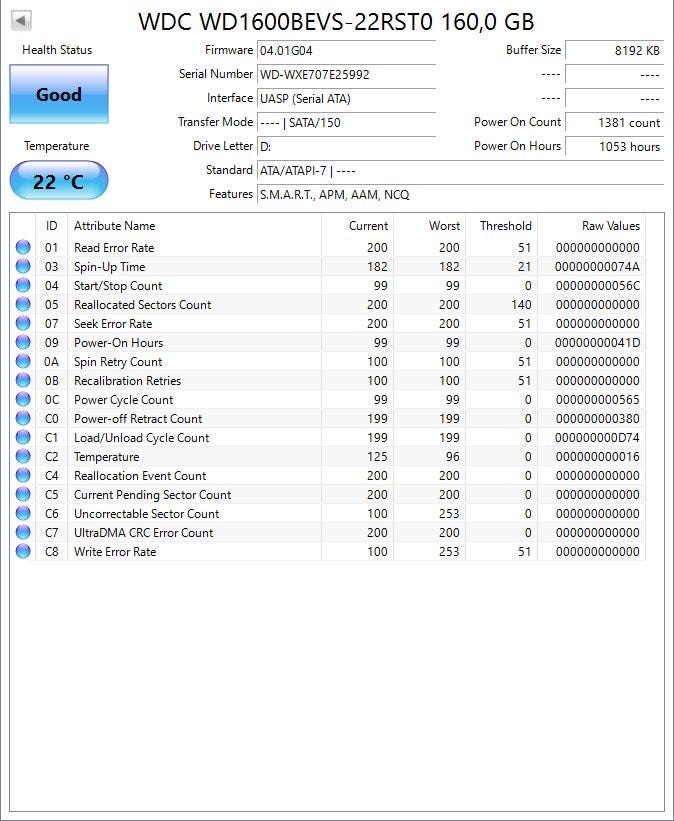Click the Threshold column header
Screen dimensions: 674x821
tap(505, 226)
